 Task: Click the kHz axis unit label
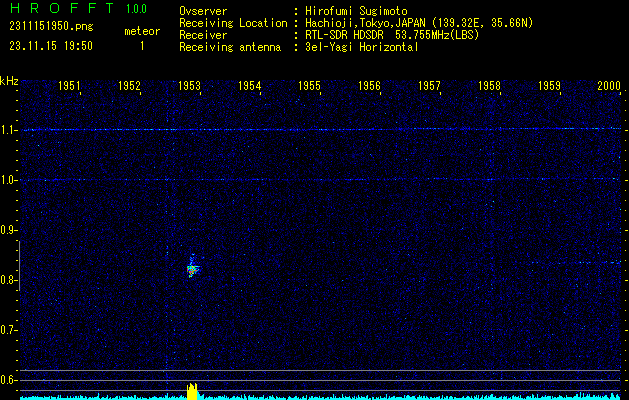point(9,81)
